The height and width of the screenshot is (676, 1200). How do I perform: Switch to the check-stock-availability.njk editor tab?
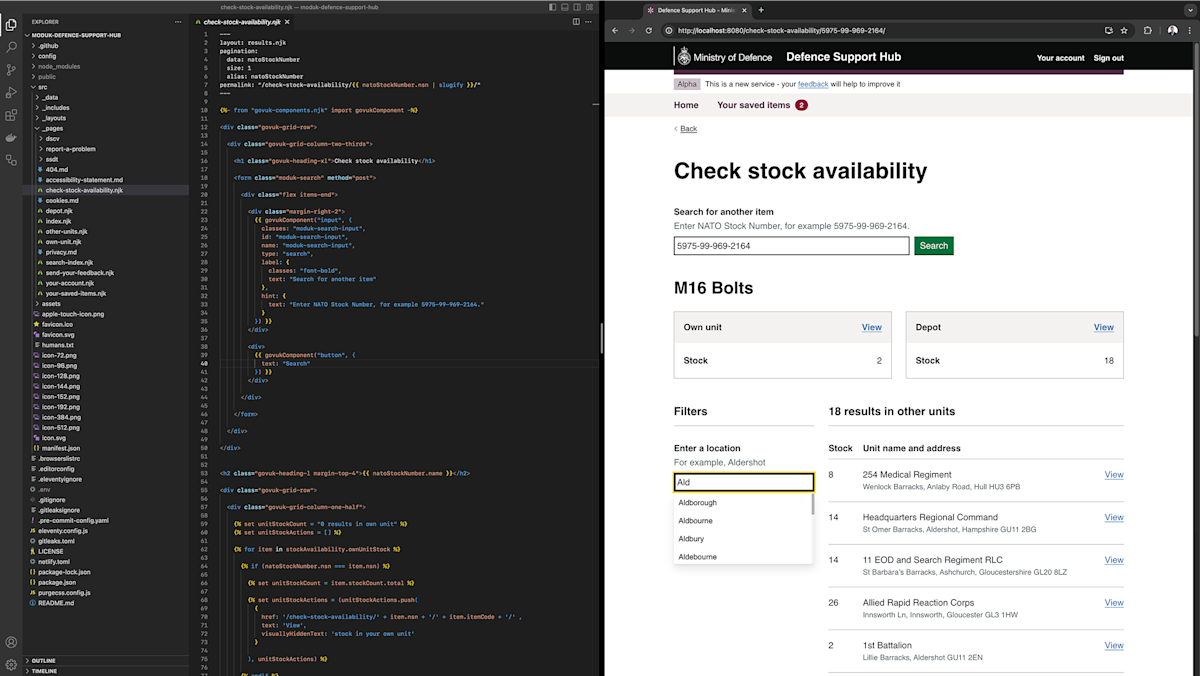[241, 21]
